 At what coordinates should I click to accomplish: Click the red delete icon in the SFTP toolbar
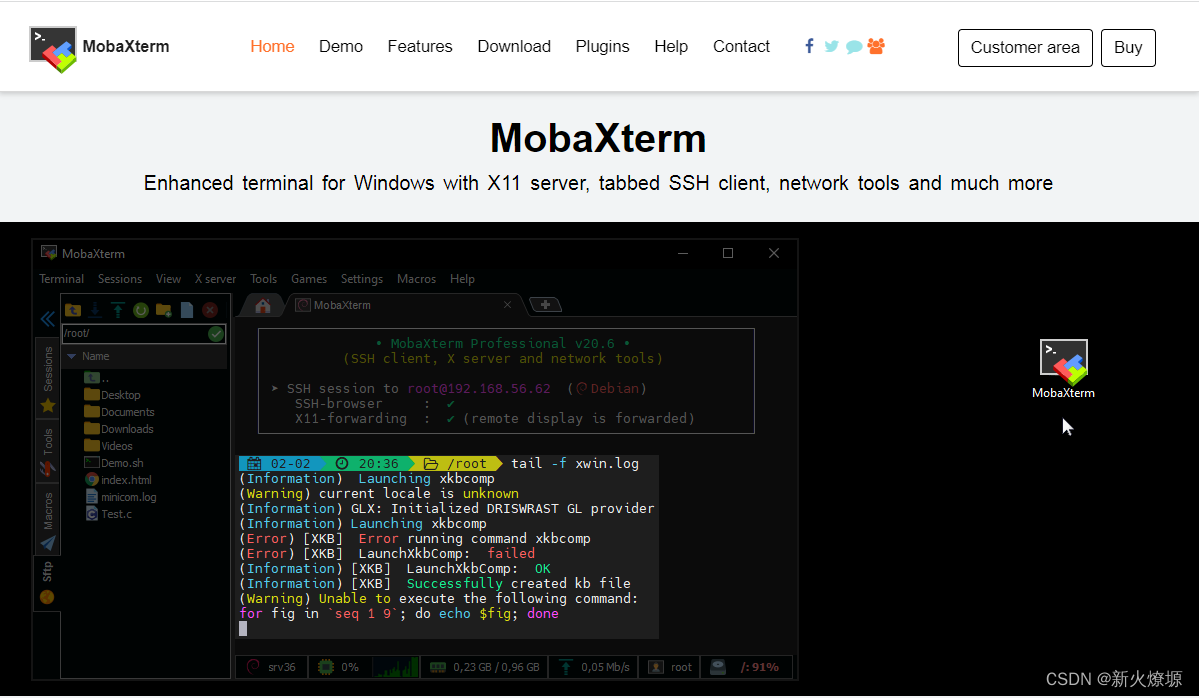210,310
